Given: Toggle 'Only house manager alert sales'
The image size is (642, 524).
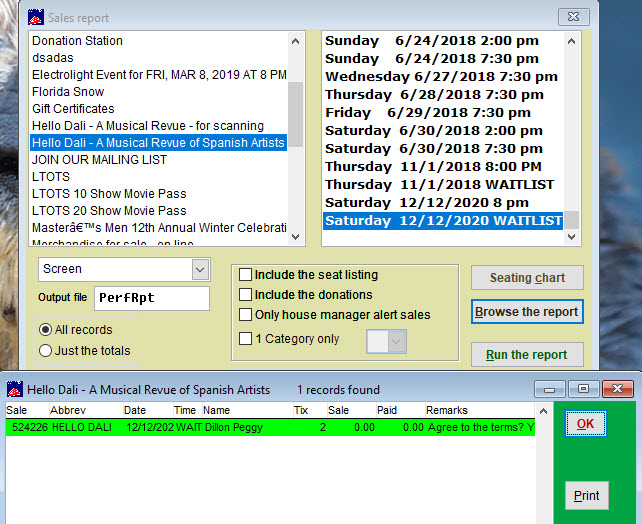Looking at the screenshot, I should (x=246, y=315).
